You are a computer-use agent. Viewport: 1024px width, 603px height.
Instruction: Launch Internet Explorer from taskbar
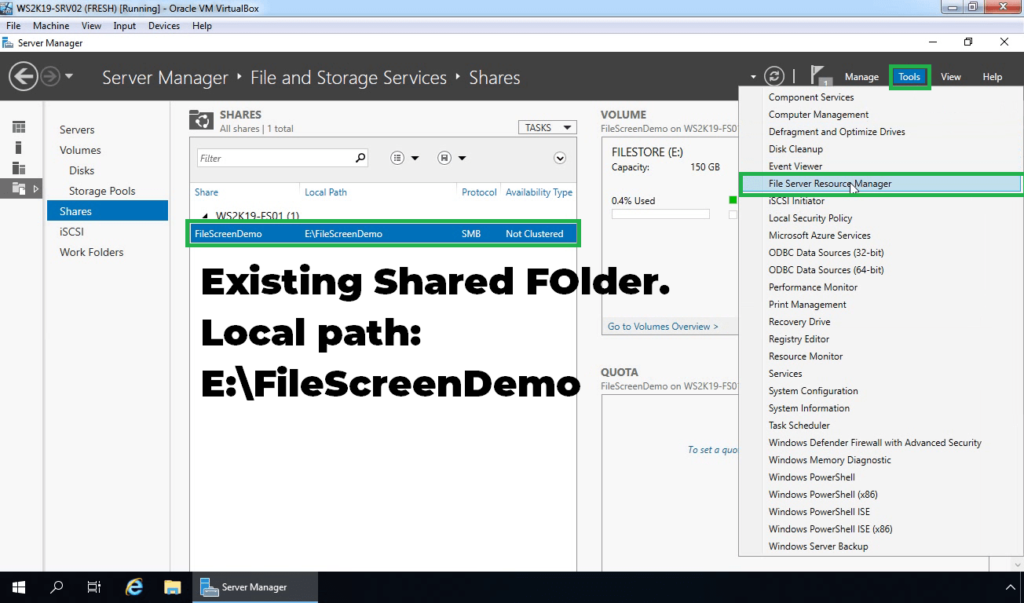click(134, 587)
